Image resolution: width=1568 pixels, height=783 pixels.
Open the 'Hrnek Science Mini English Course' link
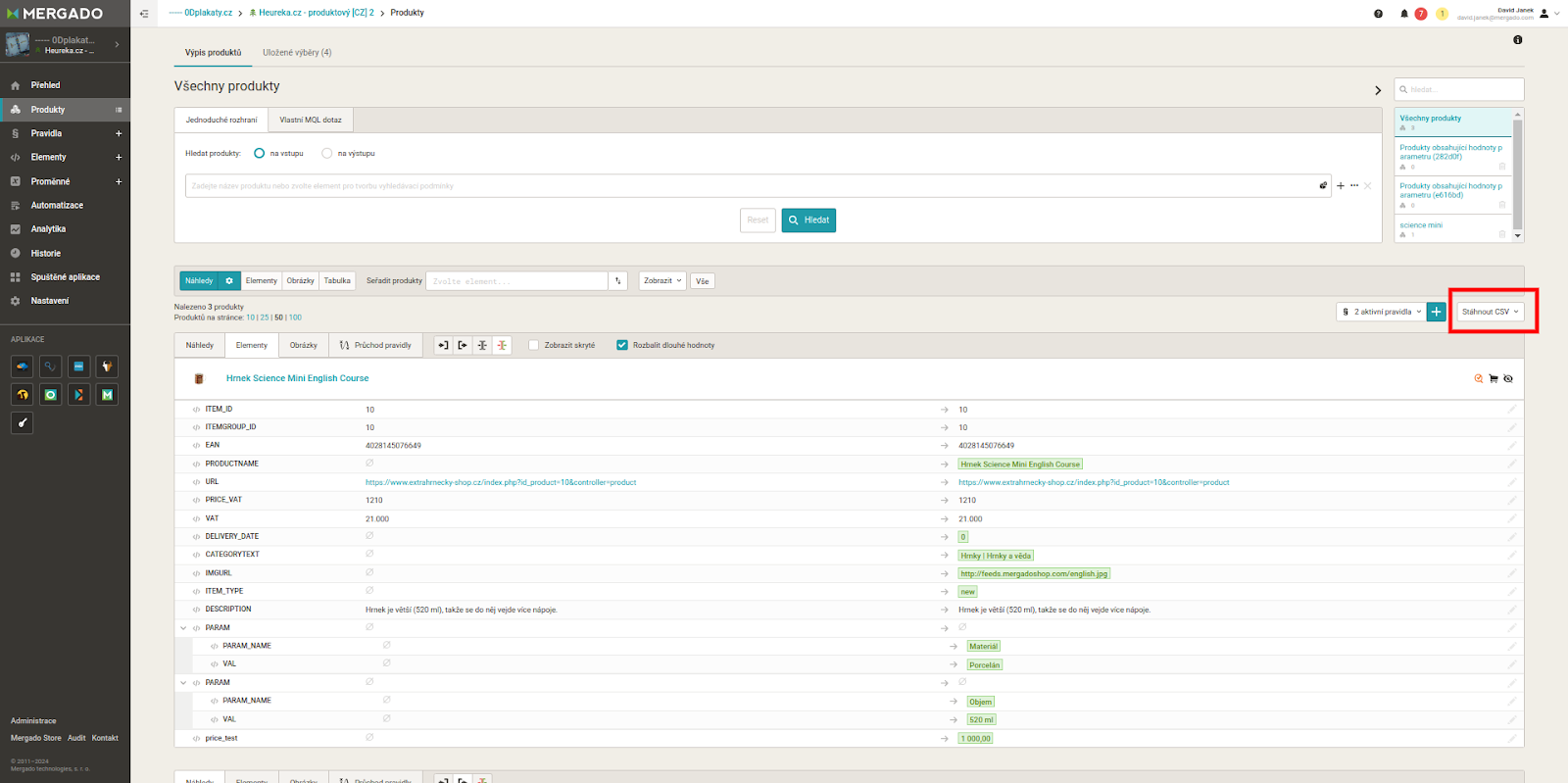coord(298,378)
